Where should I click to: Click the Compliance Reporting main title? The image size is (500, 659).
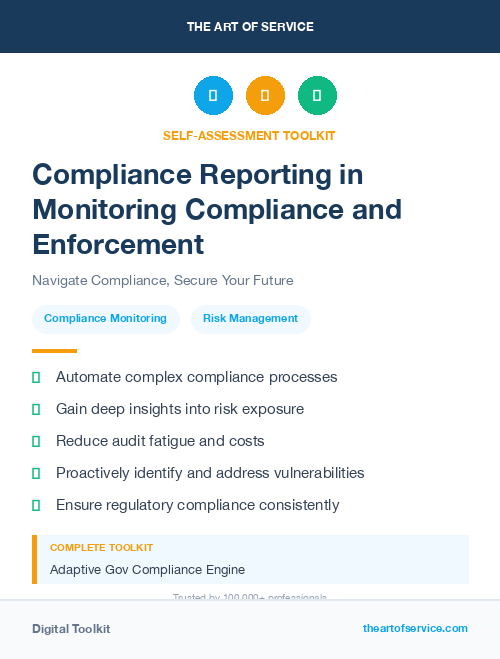[217, 209]
